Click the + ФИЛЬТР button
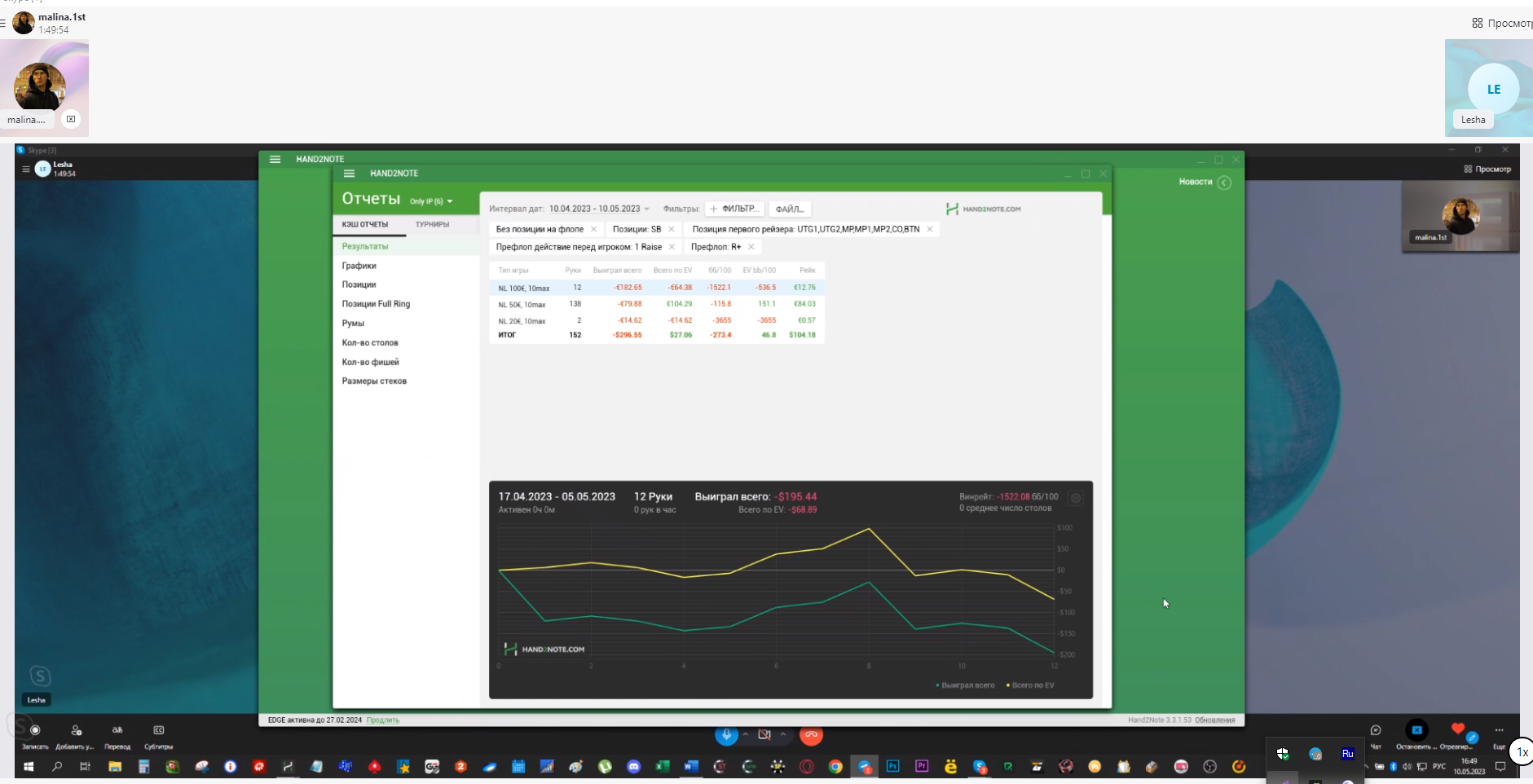Image resolution: width=1533 pixels, height=784 pixels. [734, 209]
